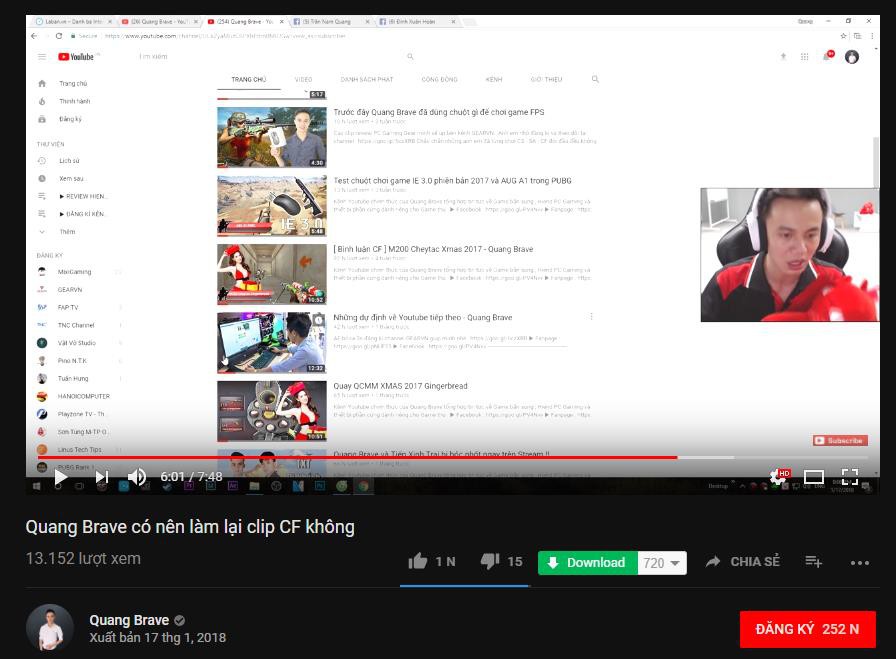Skip to next video icon
The width and height of the screenshot is (896, 659).
click(102, 477)
